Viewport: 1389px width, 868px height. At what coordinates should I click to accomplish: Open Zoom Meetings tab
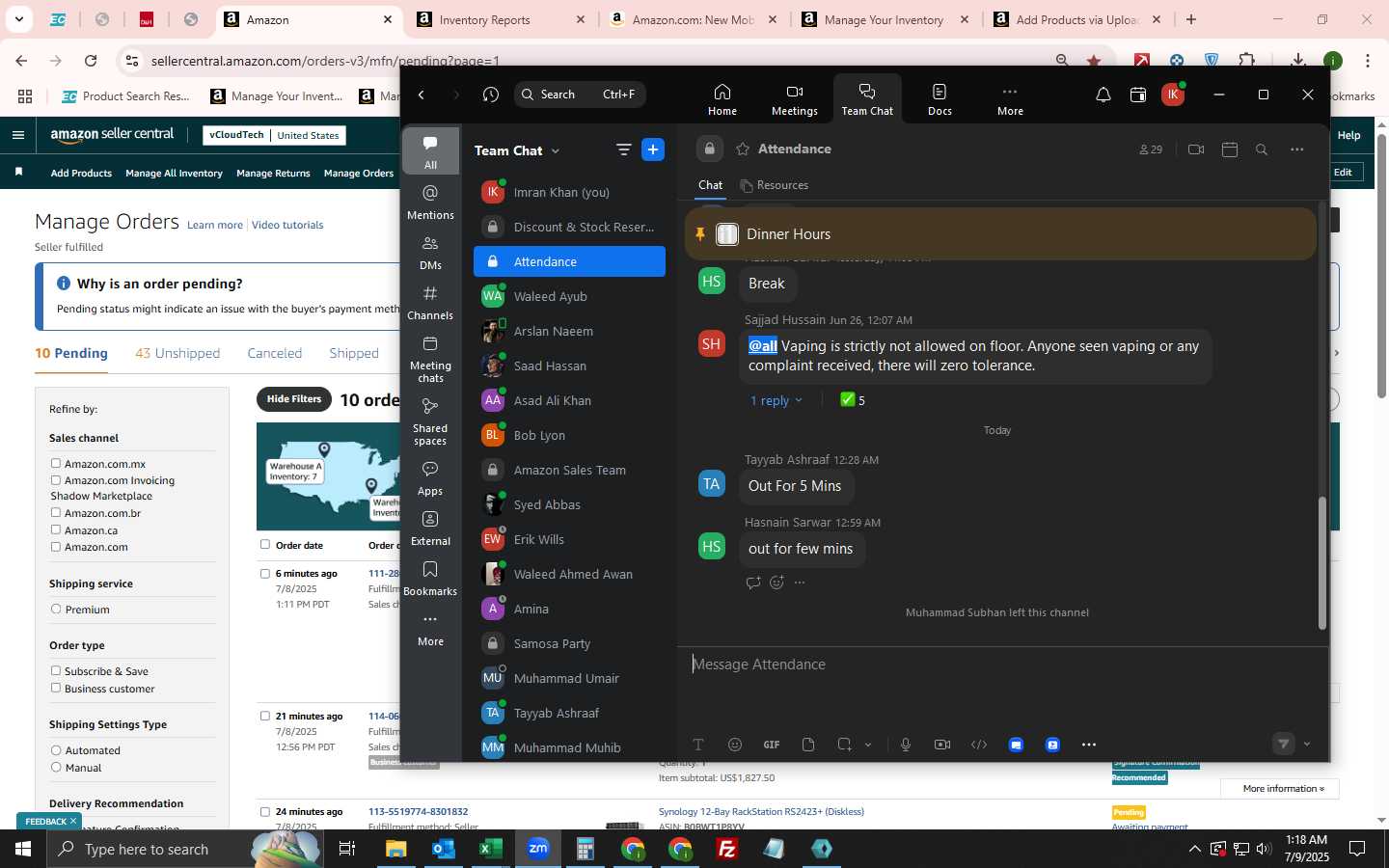click(x=794, y=99)
